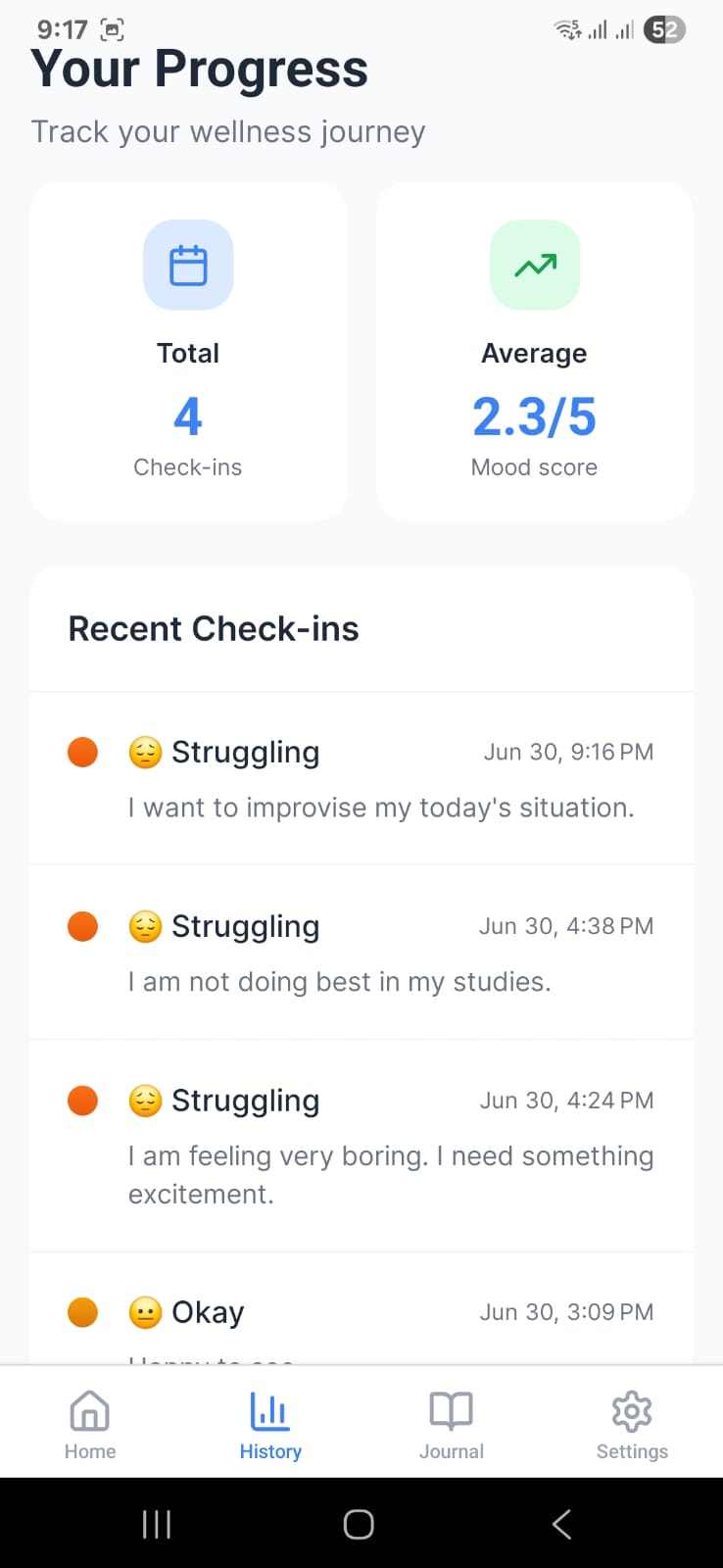Open the Average Mood score card
This screenshot has height=1568, width=723.
tap(535, 351)
